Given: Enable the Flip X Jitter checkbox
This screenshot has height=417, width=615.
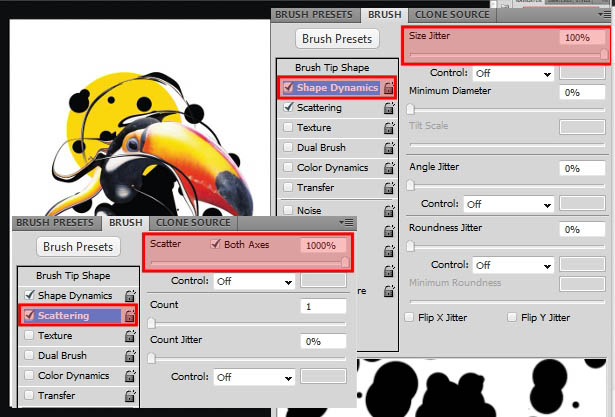Looking at the screenshot, I should click(409, 317).
